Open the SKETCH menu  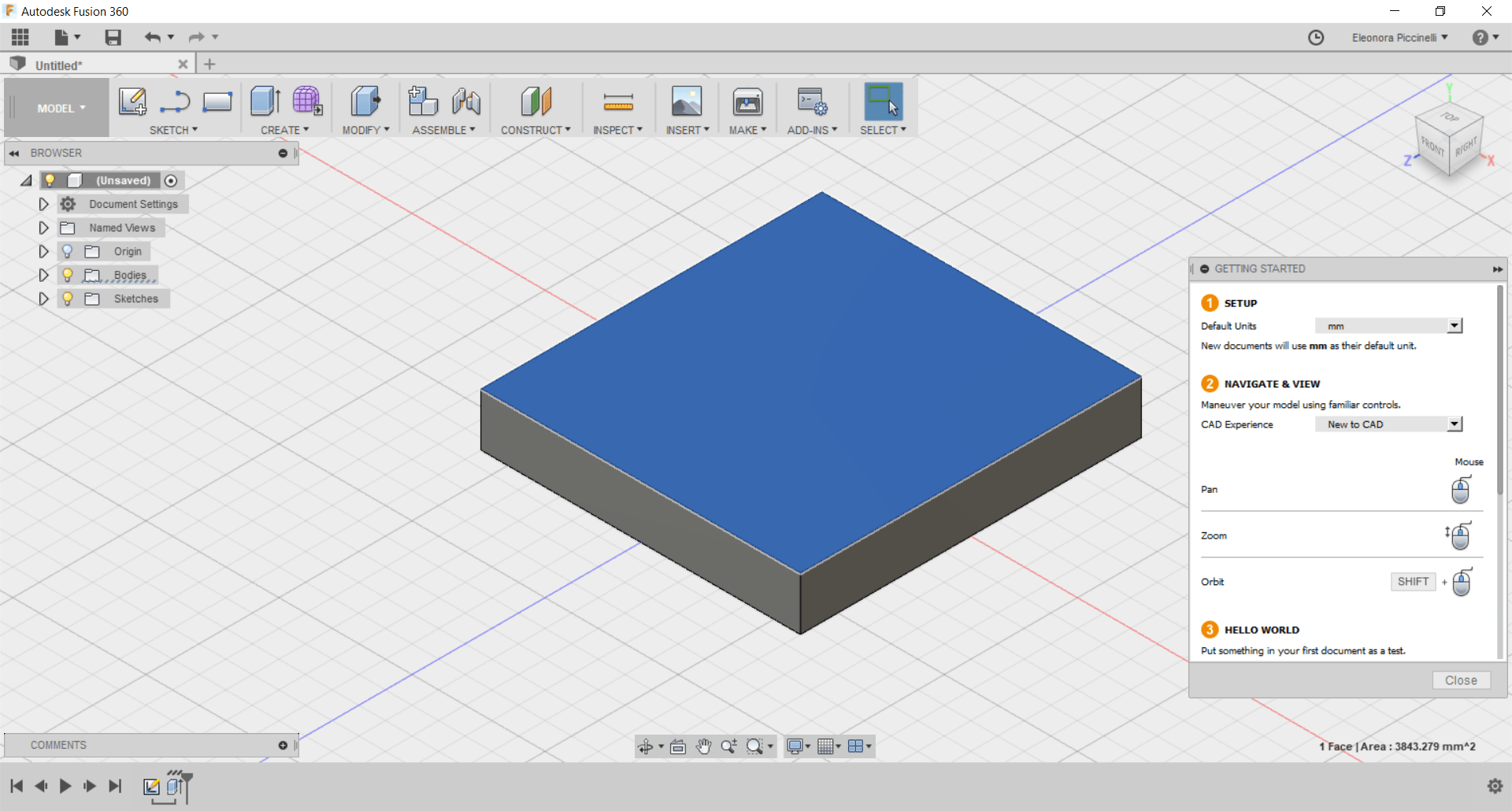tap(174, 130)
